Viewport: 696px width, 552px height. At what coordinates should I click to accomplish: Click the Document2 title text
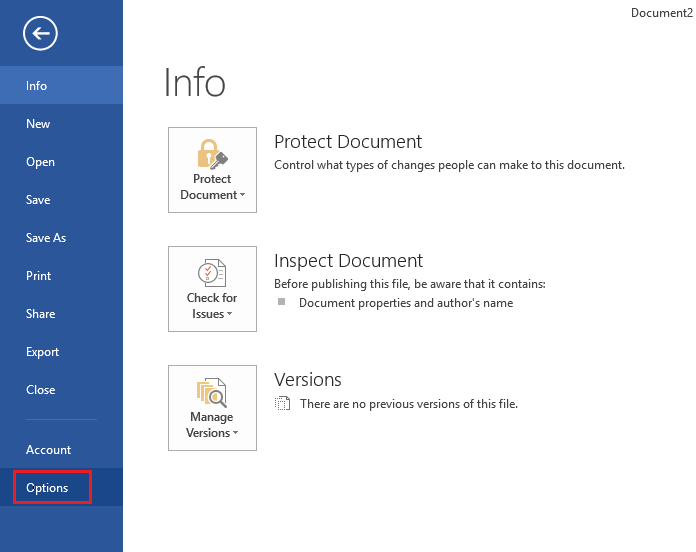tap(662, 13)
